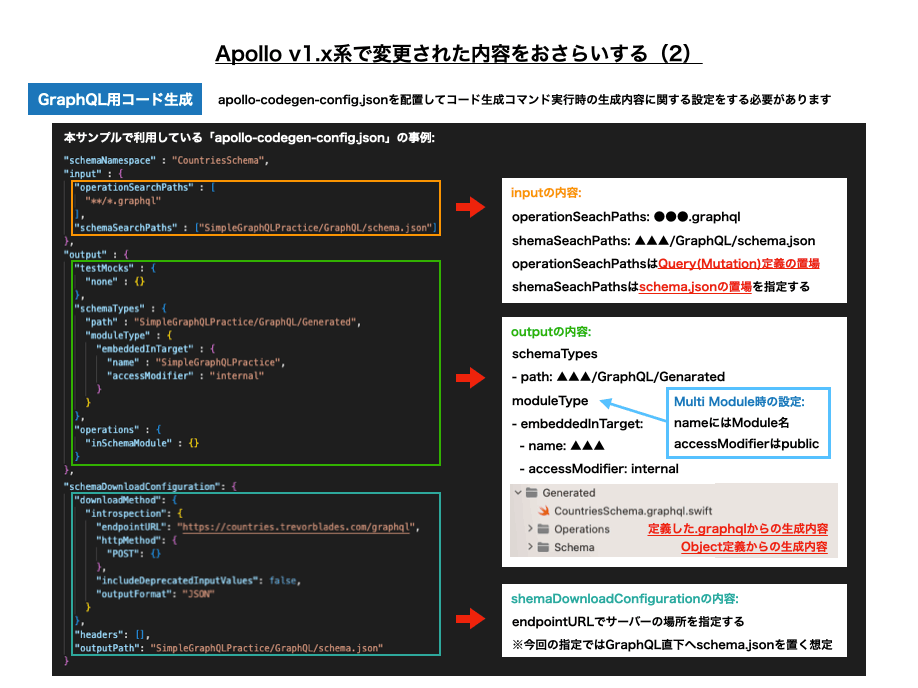The width and height of the screenshot is (918, 688).
Task: Click the "testMocks" key in code
Action: 104,268
